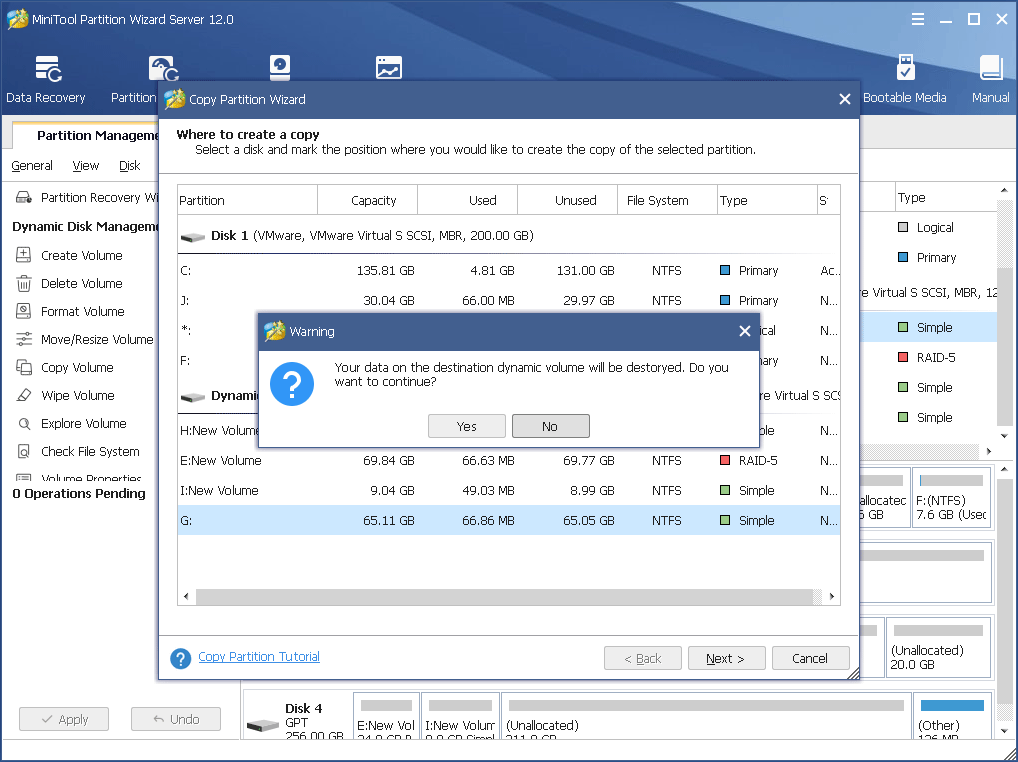
Task: Select the E:New Volume RAID-5 row
Action: click(x=509, y=460)
